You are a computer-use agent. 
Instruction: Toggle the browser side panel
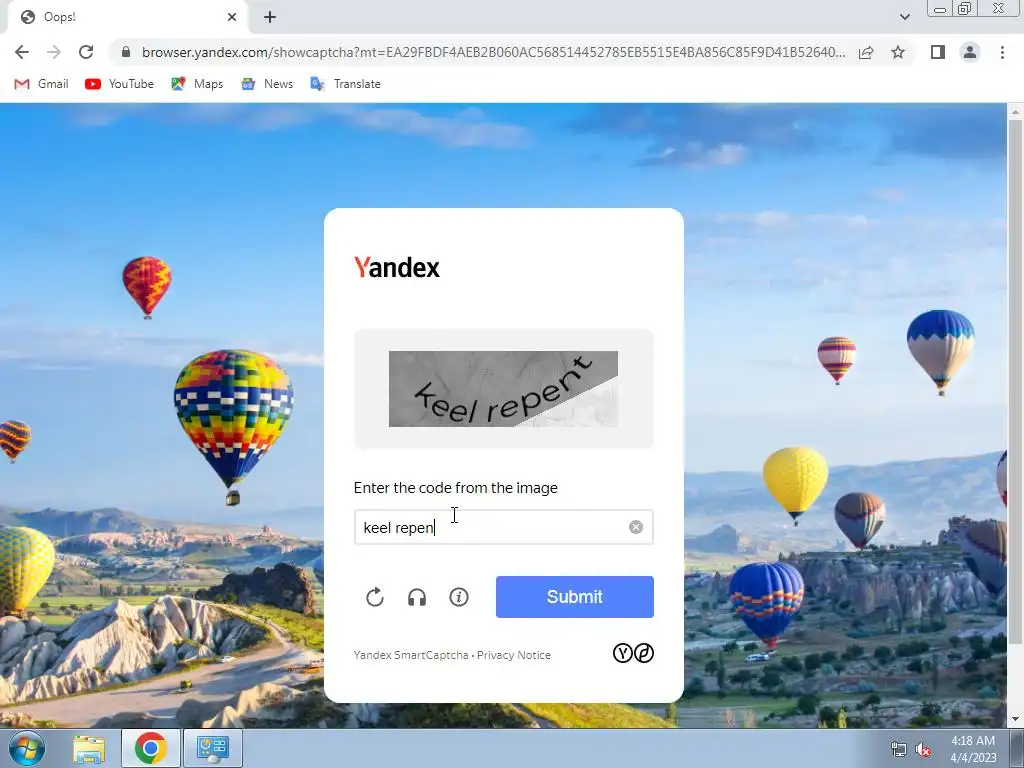coord(938,52)
